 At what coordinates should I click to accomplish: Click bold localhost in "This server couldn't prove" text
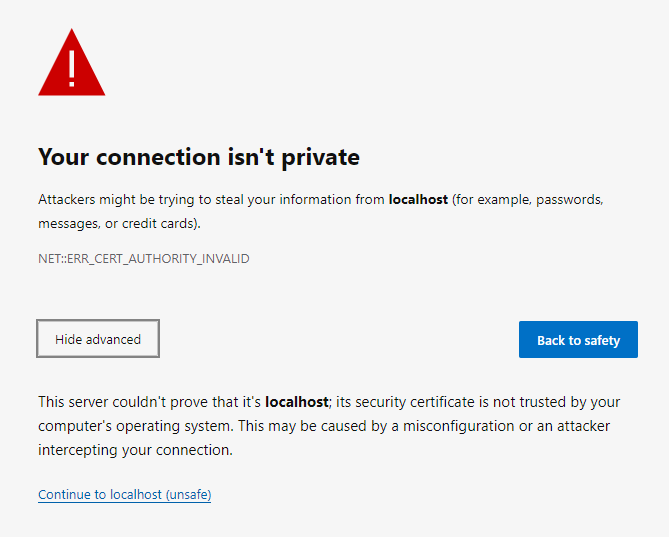296,402
